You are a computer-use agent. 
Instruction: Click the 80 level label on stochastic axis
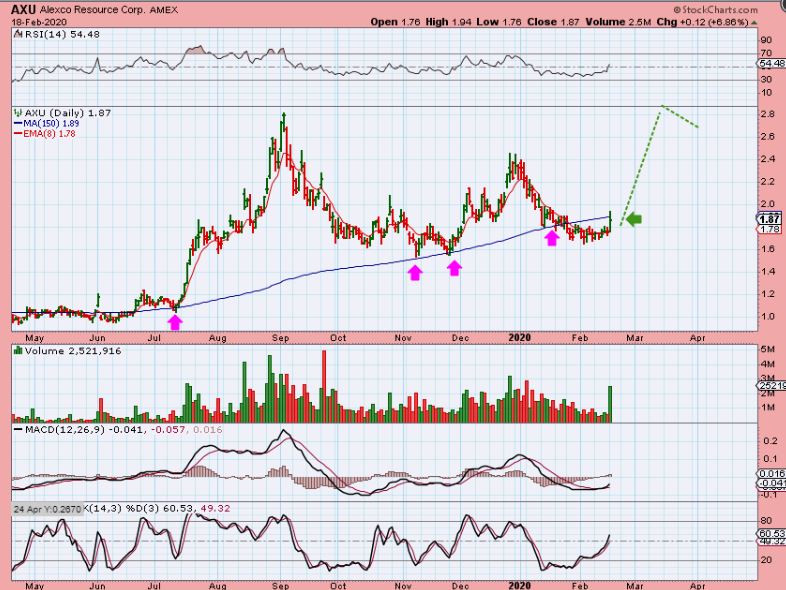tap(766, 521)
